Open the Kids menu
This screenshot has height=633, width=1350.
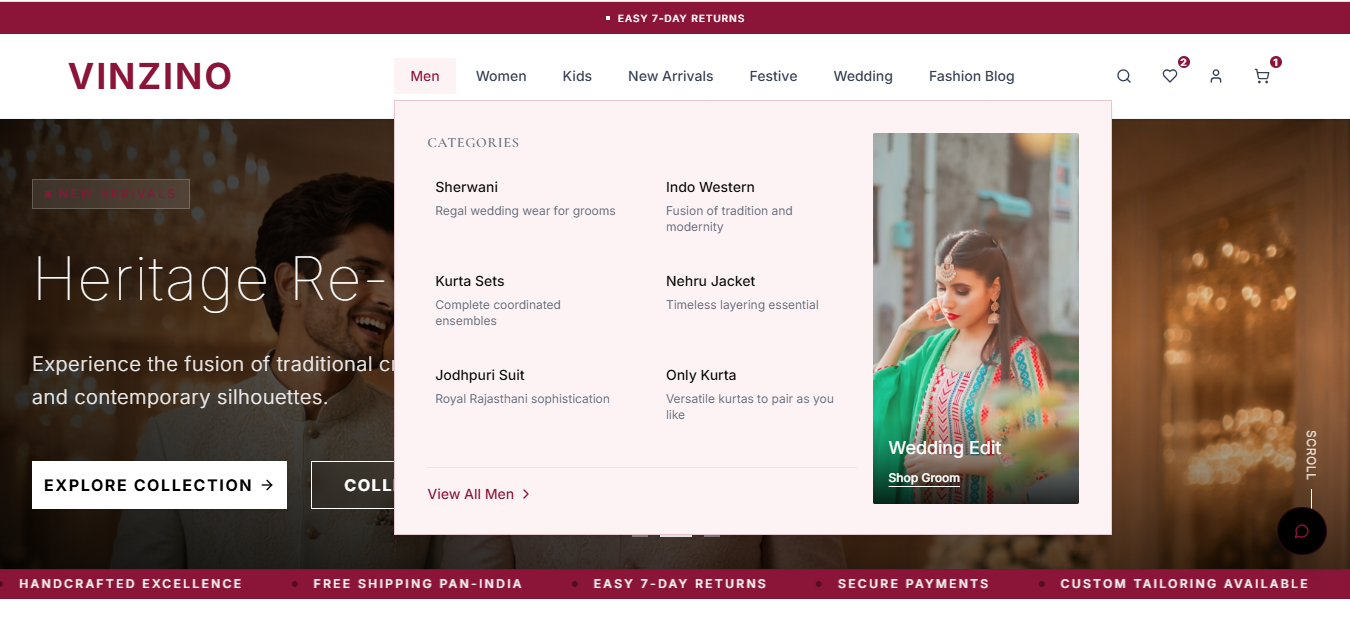pyautogui.click(x=577, y=76)
